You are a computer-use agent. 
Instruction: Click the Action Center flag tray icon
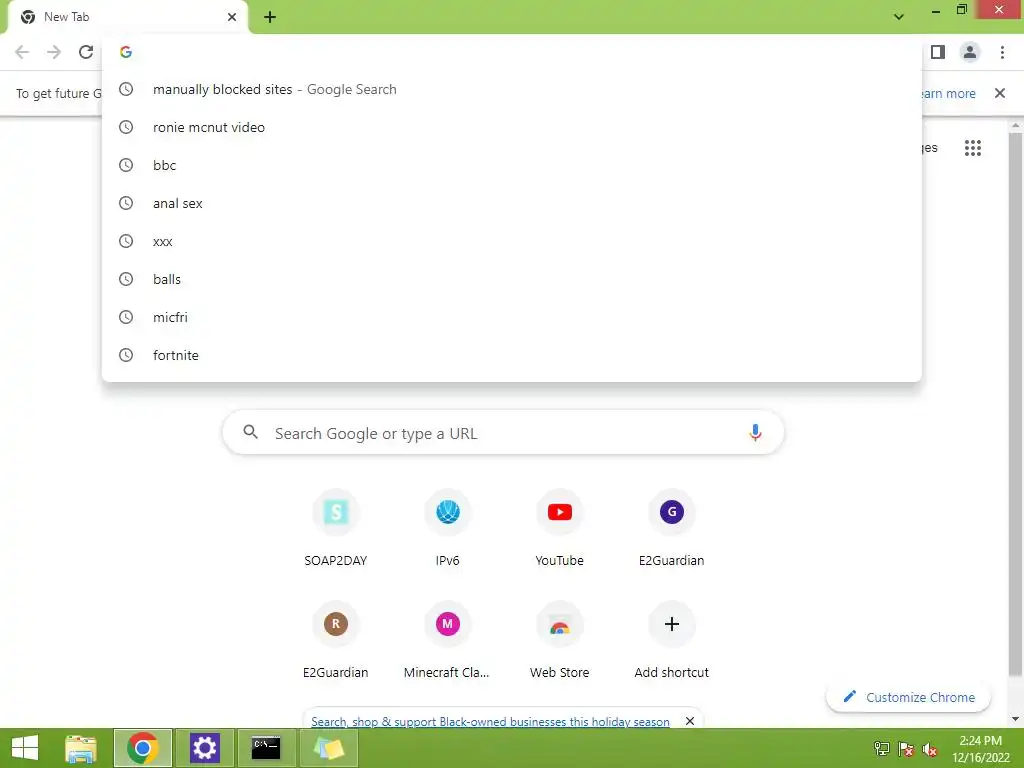click(x=906, y=749)
